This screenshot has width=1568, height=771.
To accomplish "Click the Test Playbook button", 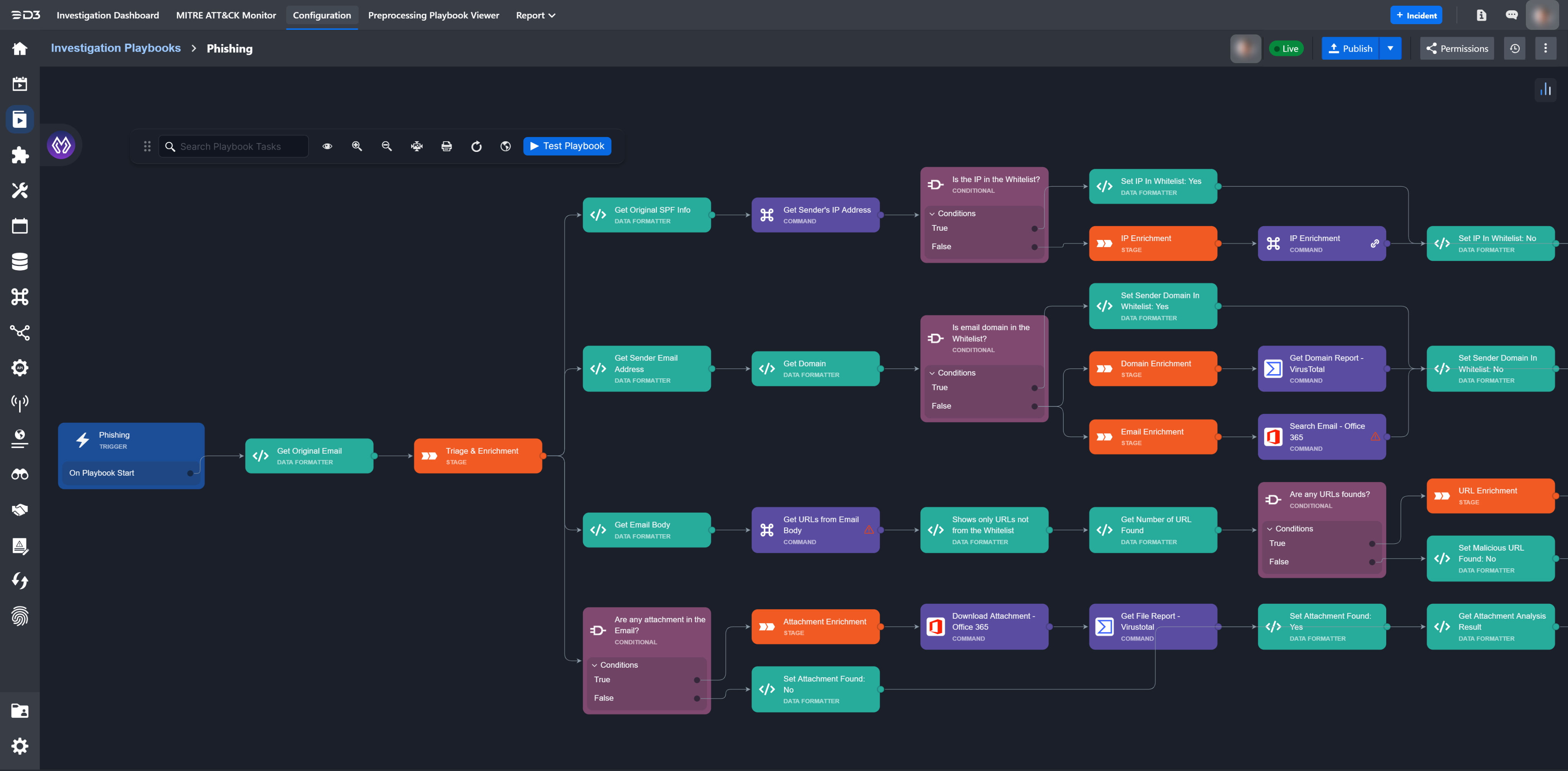I will [567, 146].
